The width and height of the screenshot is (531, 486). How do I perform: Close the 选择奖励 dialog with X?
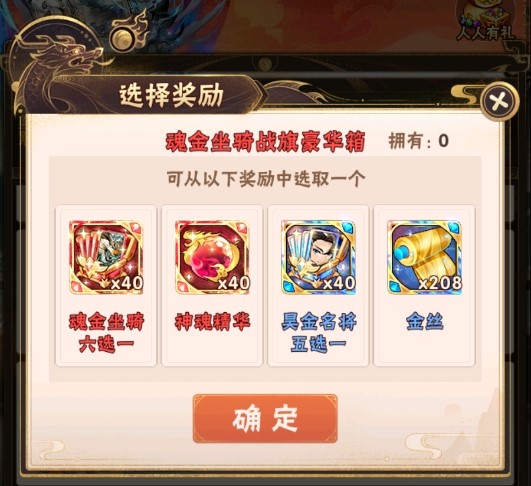tap(499, 101)
